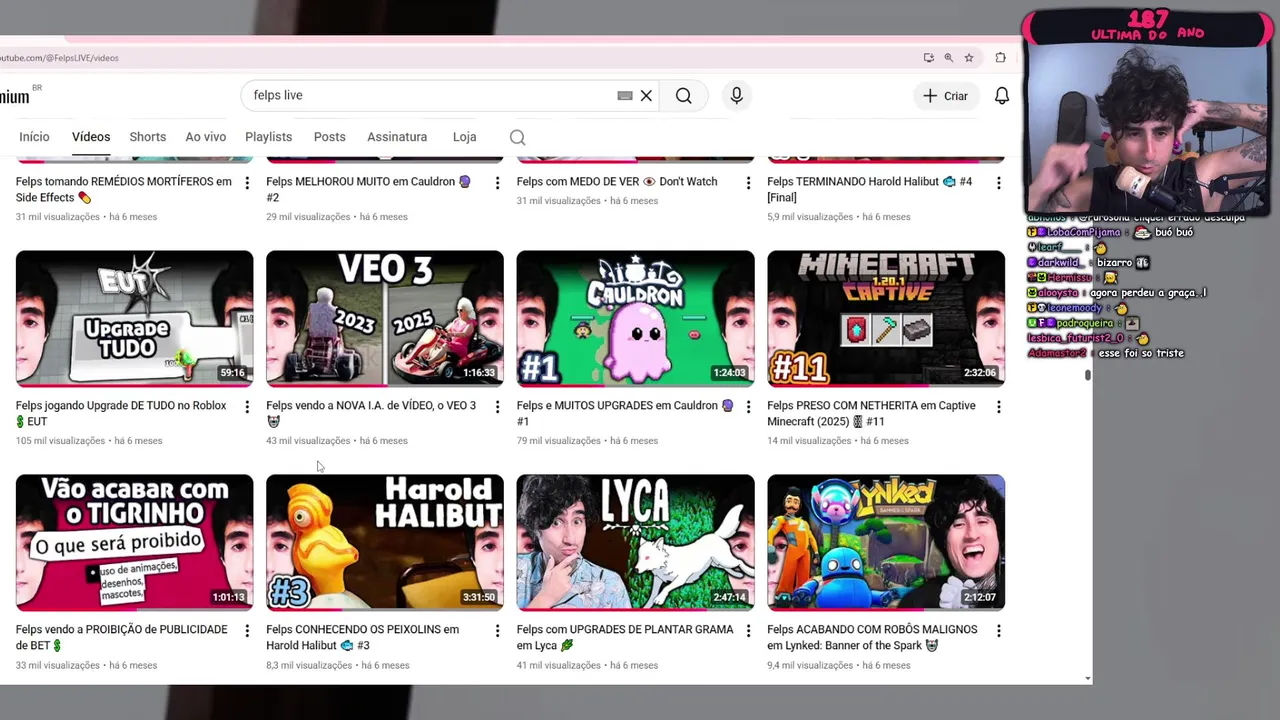Open 'Felps vendo a PROIBIÇÃO DE PUBLICIDADE' title
The image size is (1280, 720).
click(x=122, y=638)
